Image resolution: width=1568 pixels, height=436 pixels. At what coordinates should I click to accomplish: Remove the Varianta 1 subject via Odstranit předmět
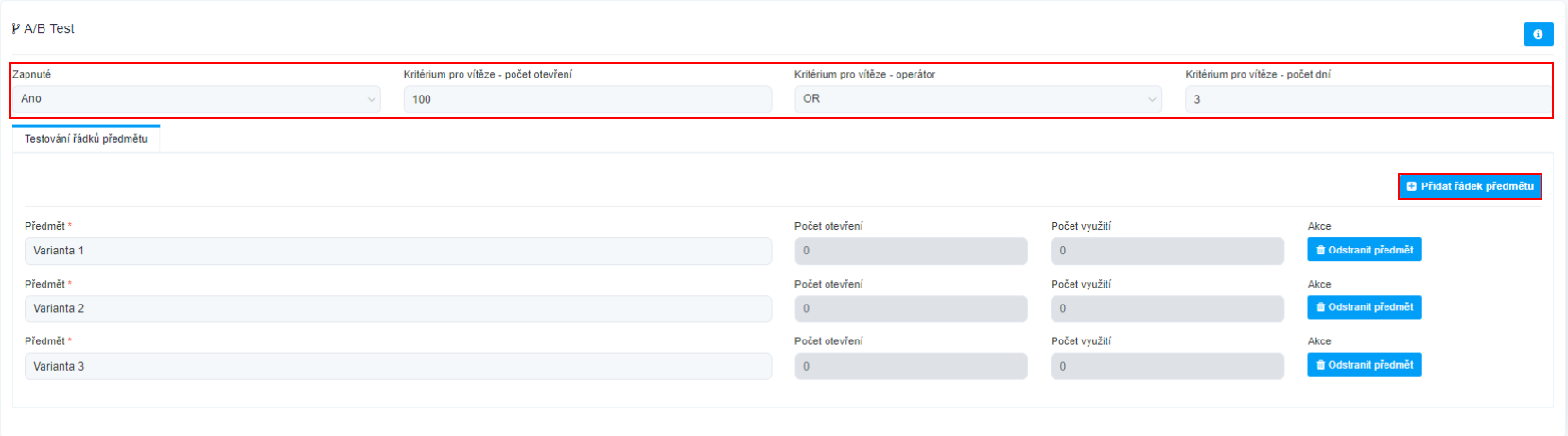point(1365,250)
